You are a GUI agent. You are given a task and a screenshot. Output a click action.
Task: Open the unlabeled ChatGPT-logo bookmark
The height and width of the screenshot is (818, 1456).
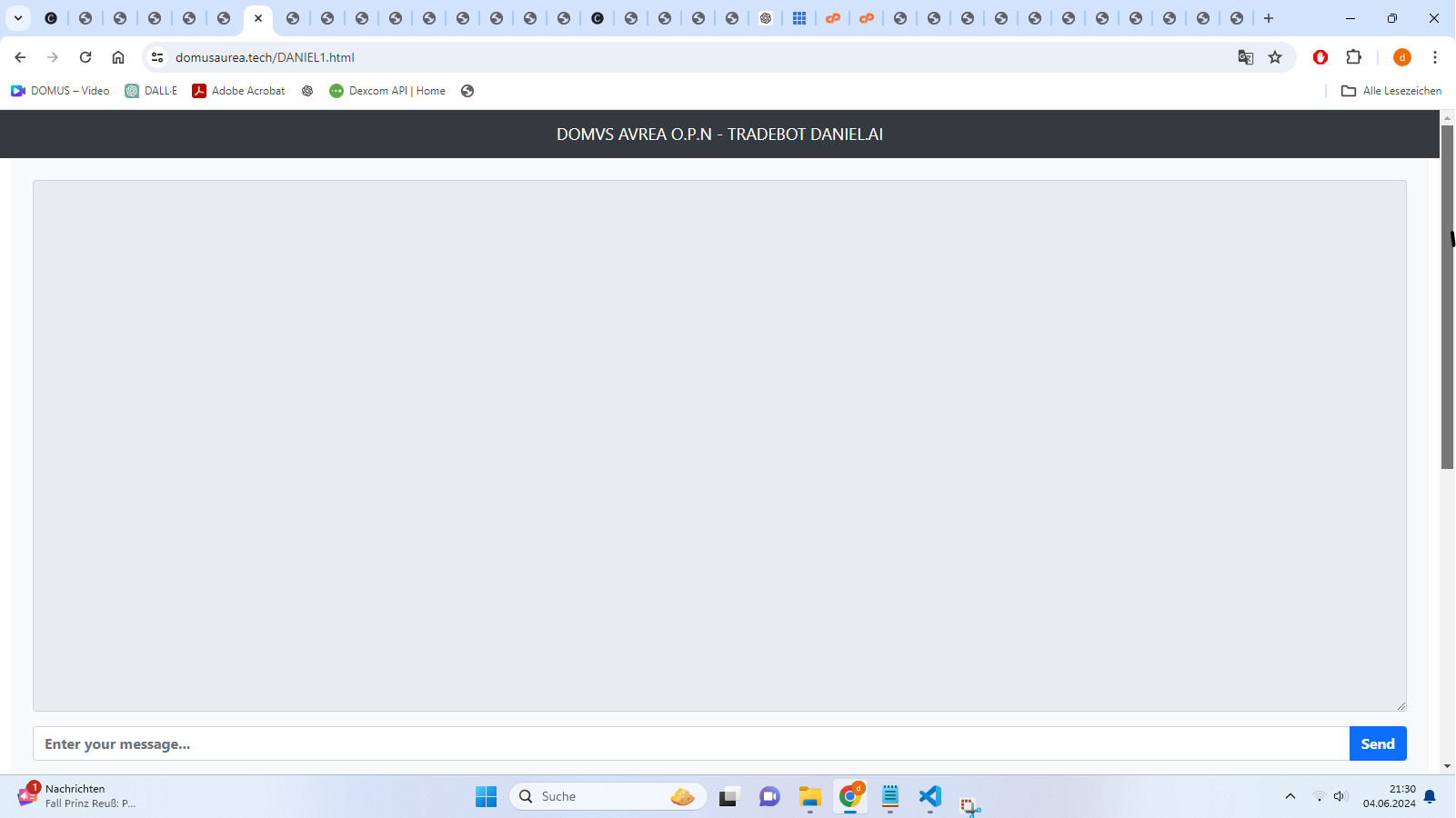click(x=307, y=91)
